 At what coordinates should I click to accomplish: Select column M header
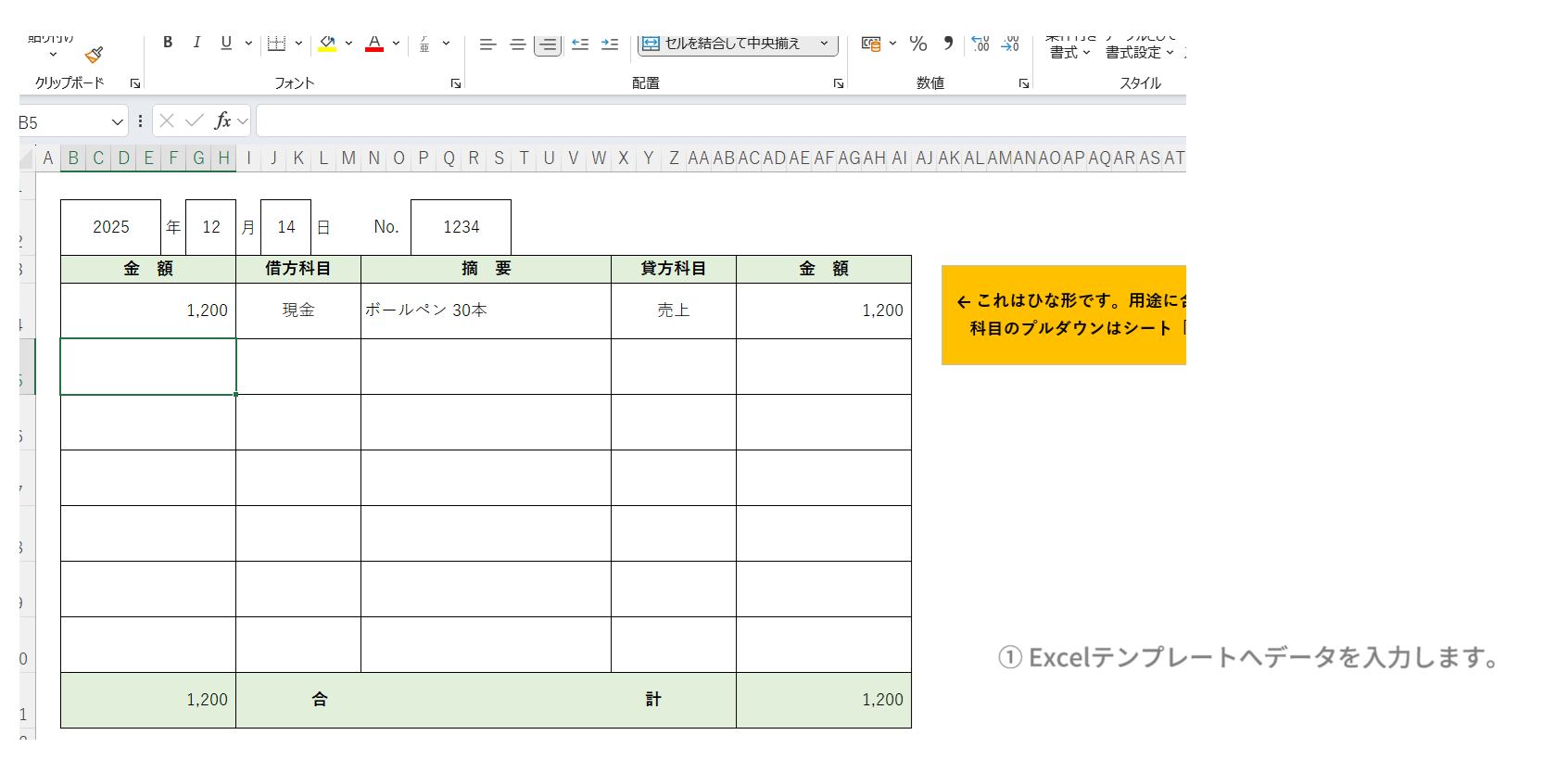tap(348, 158)
